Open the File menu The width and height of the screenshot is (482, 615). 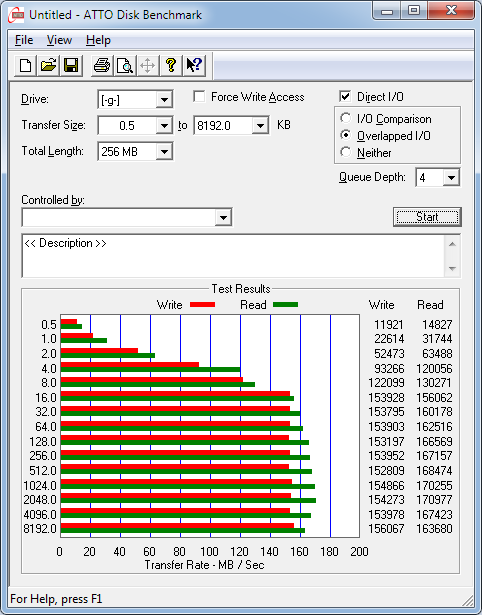pos(24,40)
